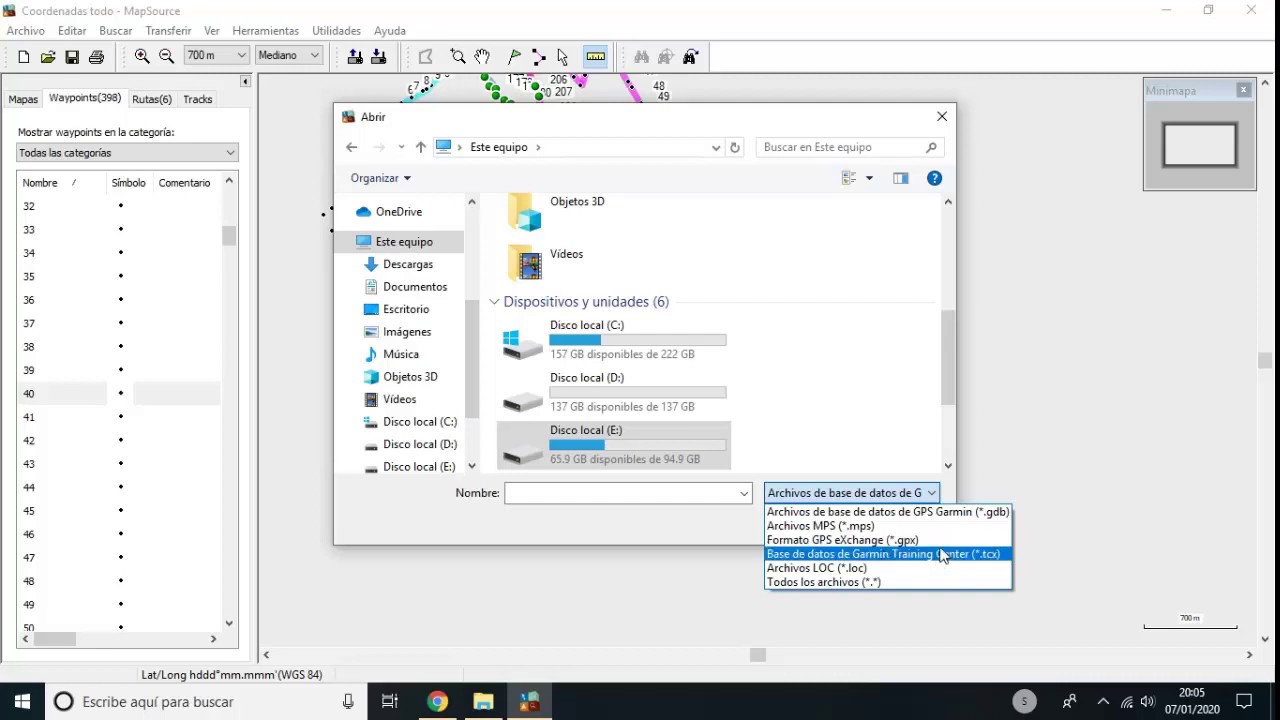Open the Archivo menu

[26, 31]
